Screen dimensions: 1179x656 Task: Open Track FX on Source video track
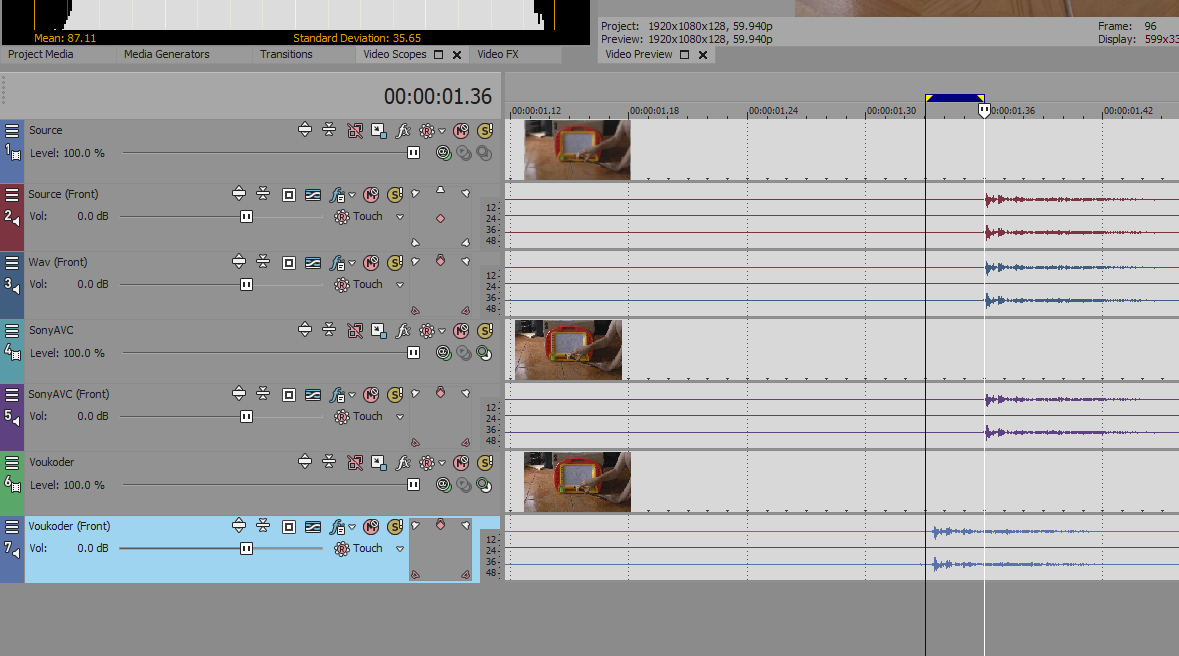[404, 130]
